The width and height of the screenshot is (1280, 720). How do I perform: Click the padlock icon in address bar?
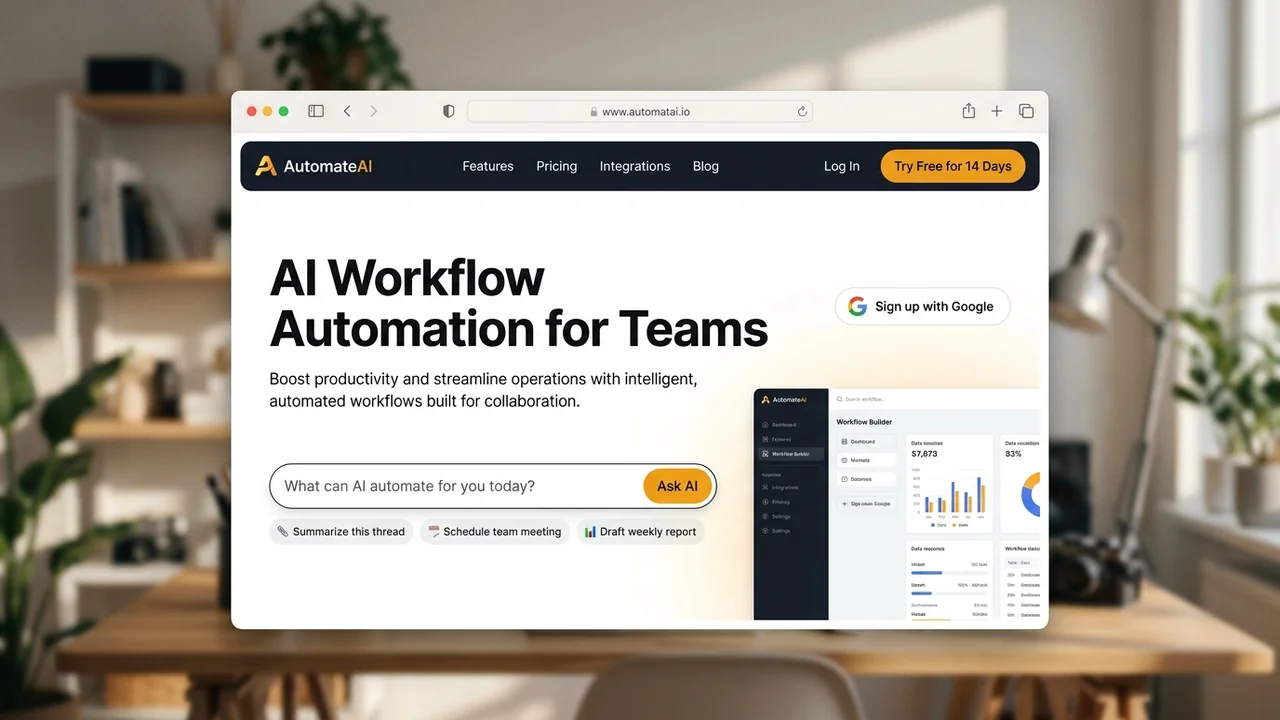pos(594,112)
